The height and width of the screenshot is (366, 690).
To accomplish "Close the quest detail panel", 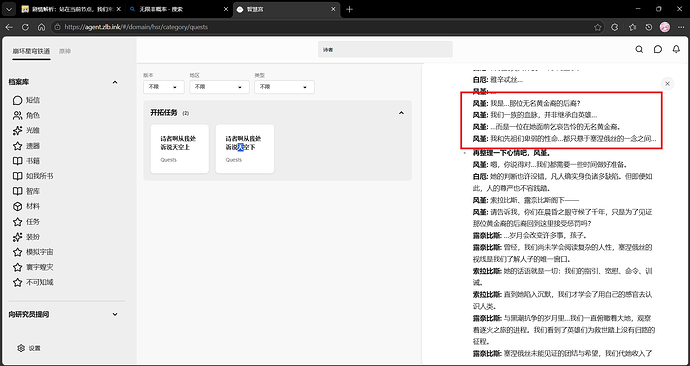I will coord(668,84).
